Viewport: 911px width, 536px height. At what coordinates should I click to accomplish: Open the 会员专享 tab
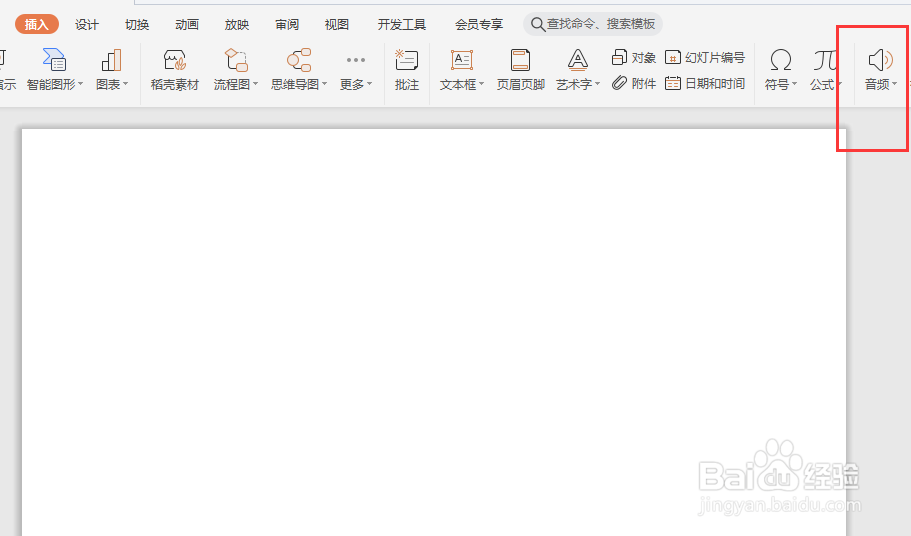[x=479, y=24]
